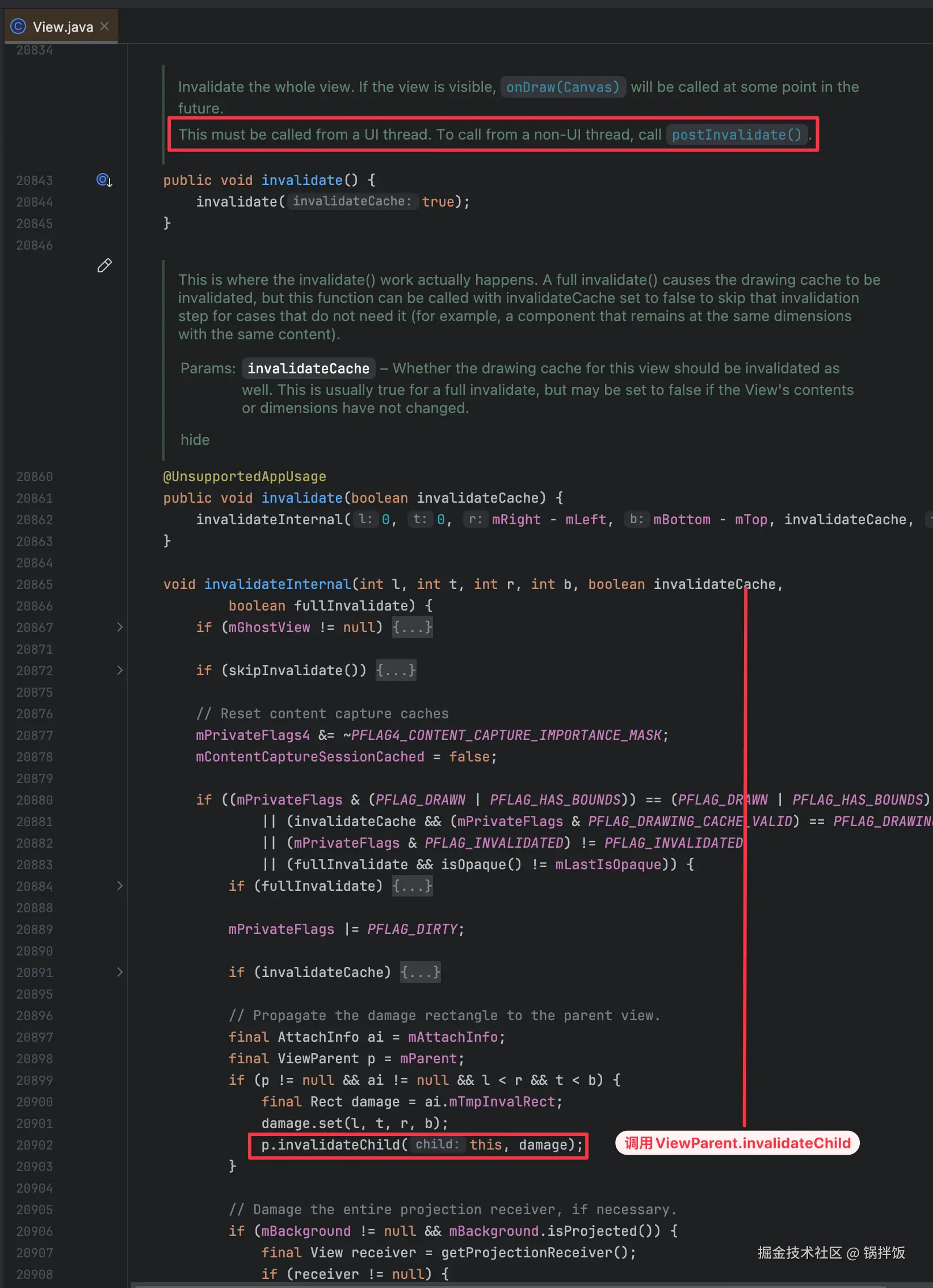Click line number 20865 in the gutter
The height and width of the screenshot is (1288, 933).
(x=34, y=584)
